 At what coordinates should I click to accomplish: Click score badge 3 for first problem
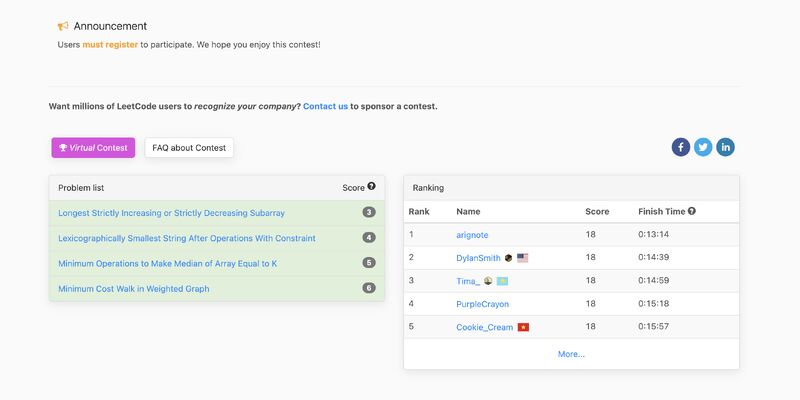coord(369,212)
